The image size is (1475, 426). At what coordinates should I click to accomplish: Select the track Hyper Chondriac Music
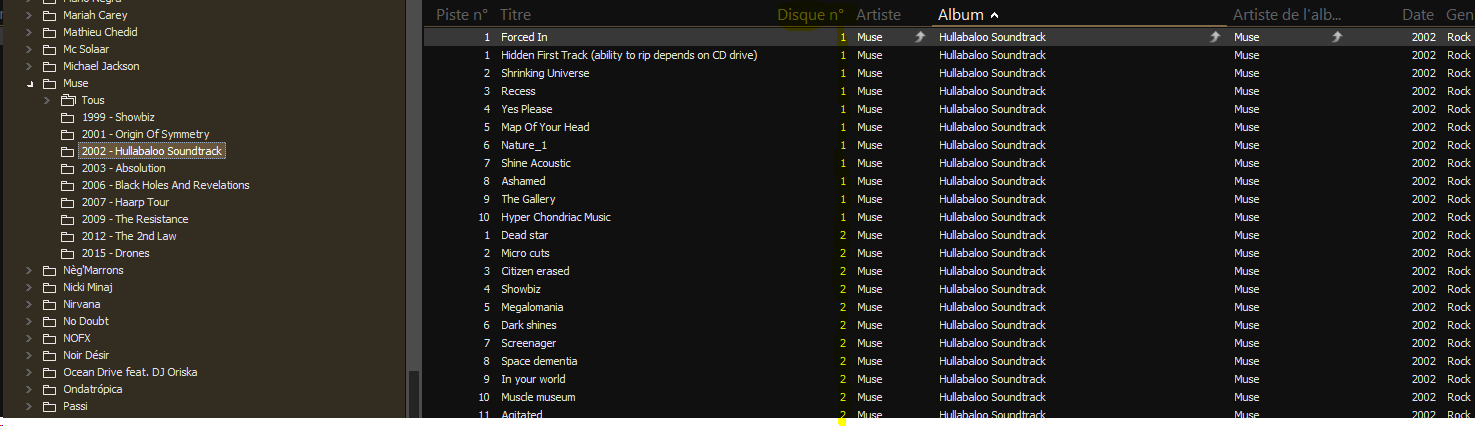coord(556,217)
